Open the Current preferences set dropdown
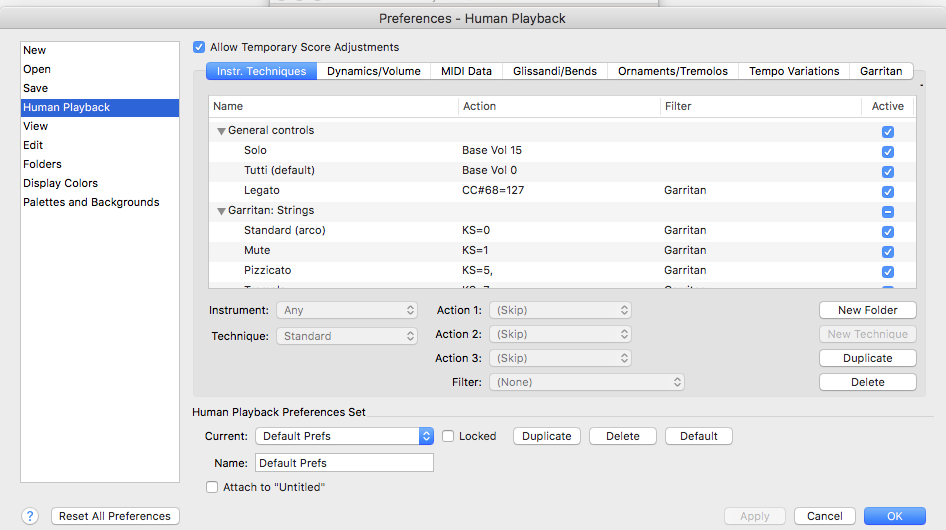Viewport: 946px width, 530px height. (344, 436)
